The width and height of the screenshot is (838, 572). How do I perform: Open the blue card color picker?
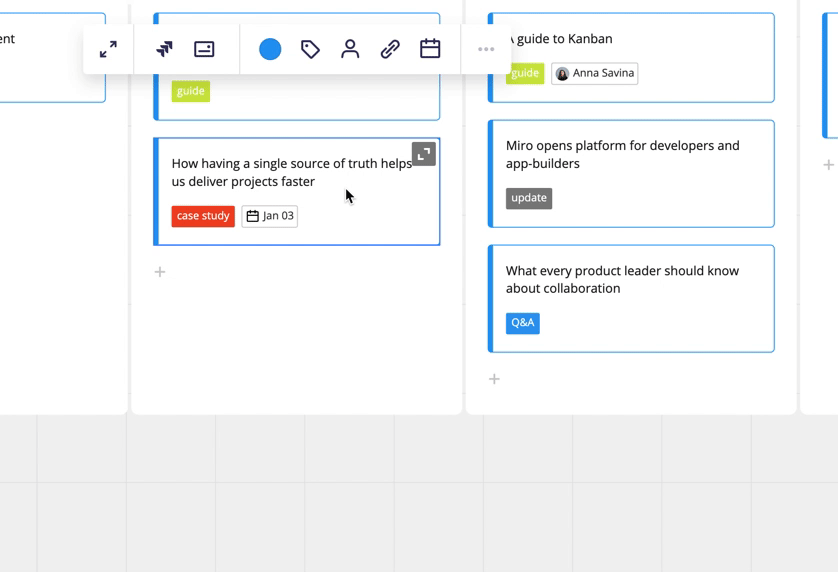(270, 49)
